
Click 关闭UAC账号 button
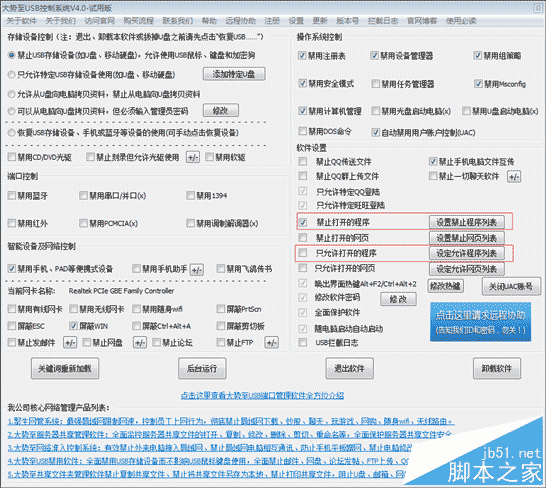[511, 286]
